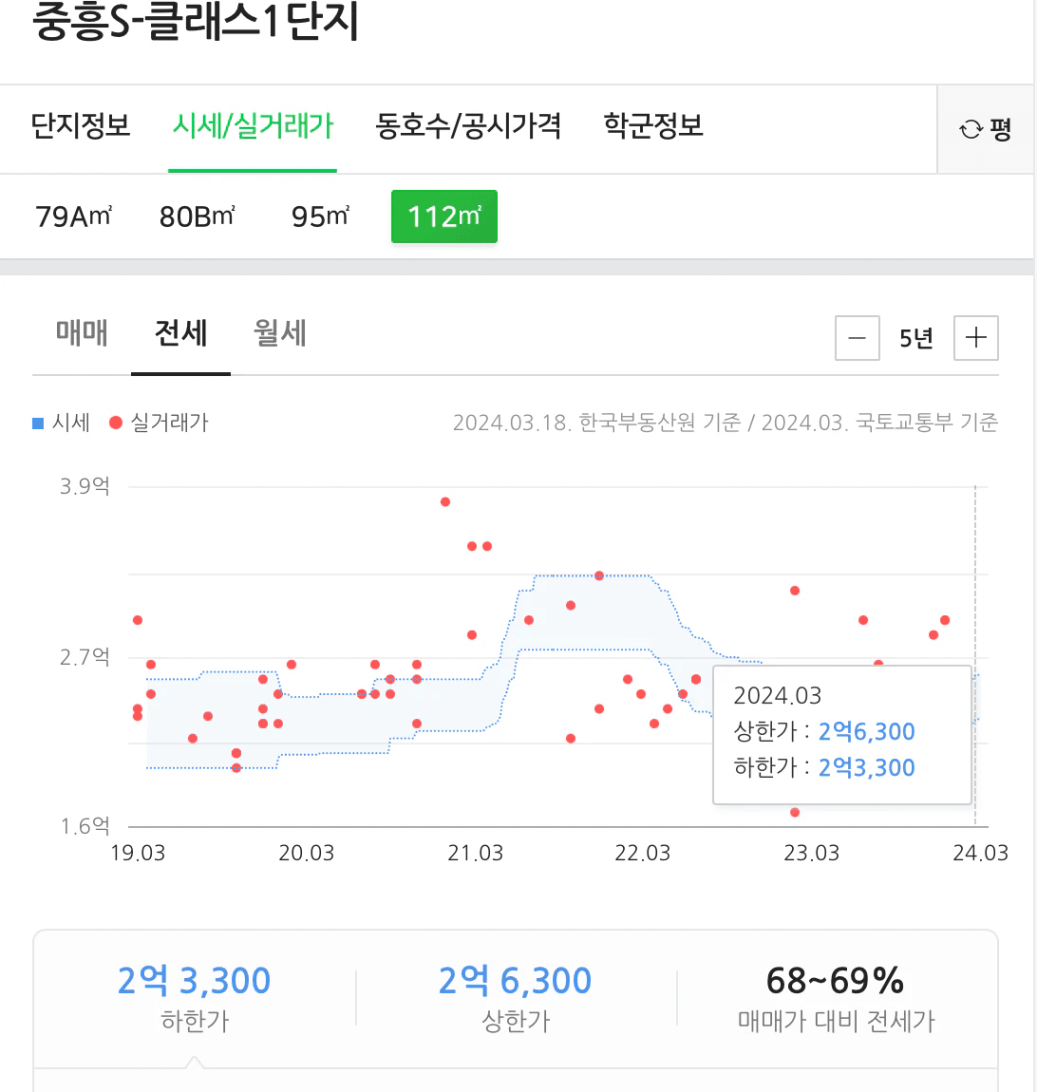
Task: Increase chart period with plus button
Action: [976, 338]
